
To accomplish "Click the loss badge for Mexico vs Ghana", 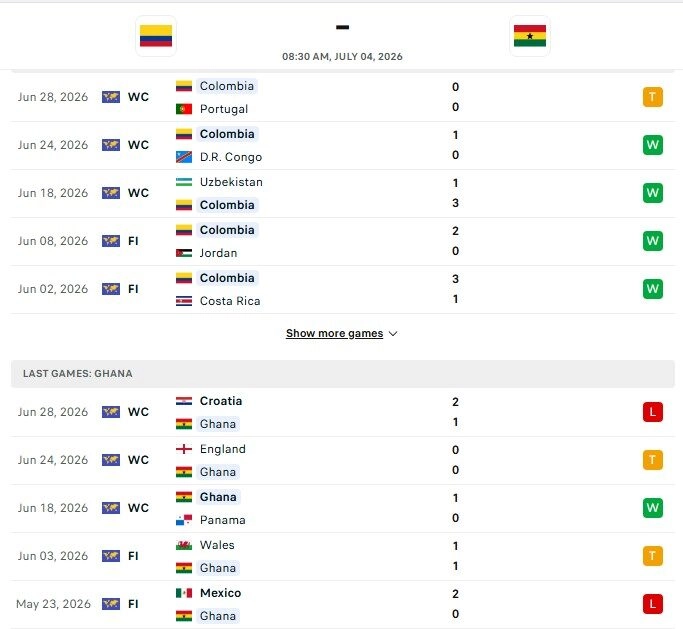I will (653, 604).
